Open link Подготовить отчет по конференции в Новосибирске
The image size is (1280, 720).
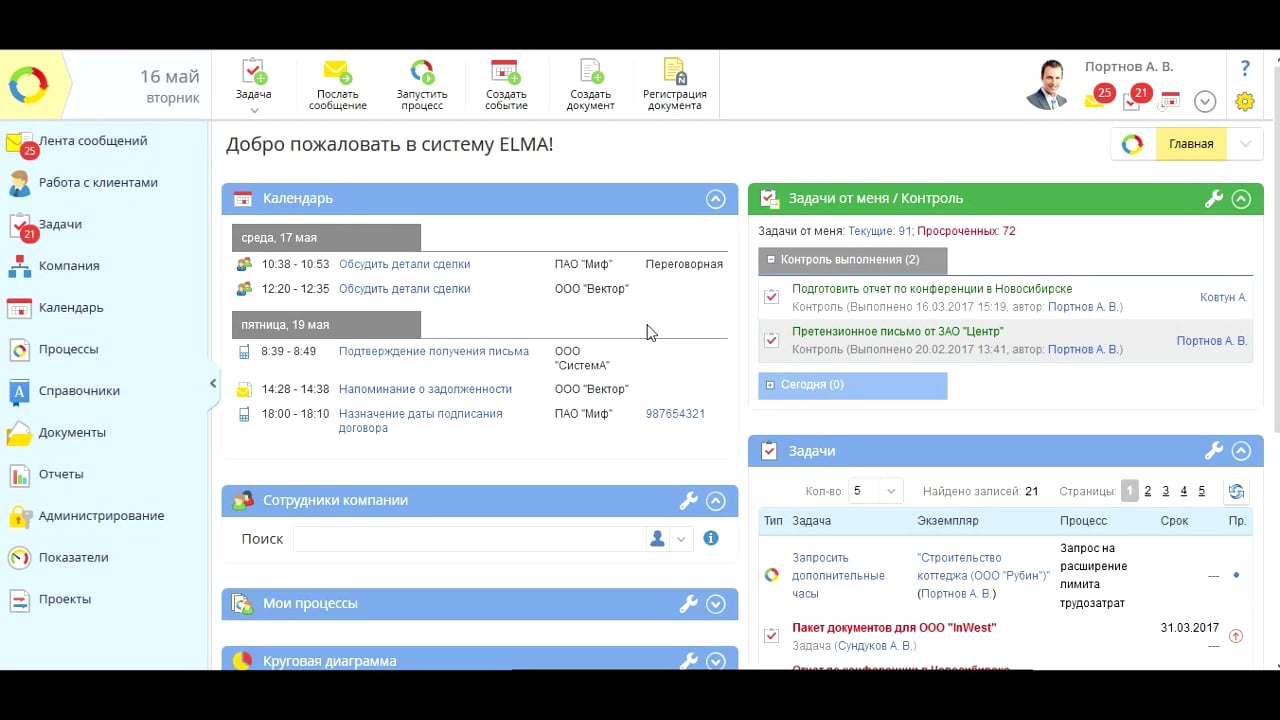932,289
